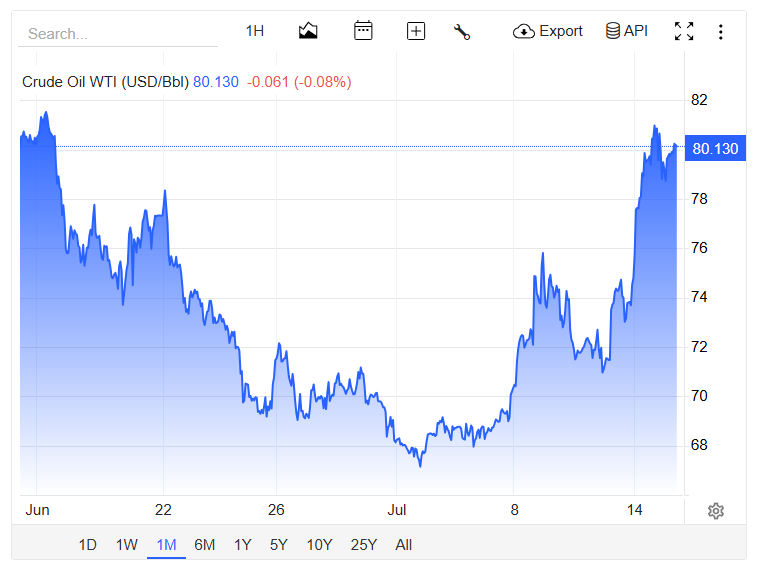Select the 25Y time range tab
Viewport: 758px width, 571px height.
coord(364,545)
